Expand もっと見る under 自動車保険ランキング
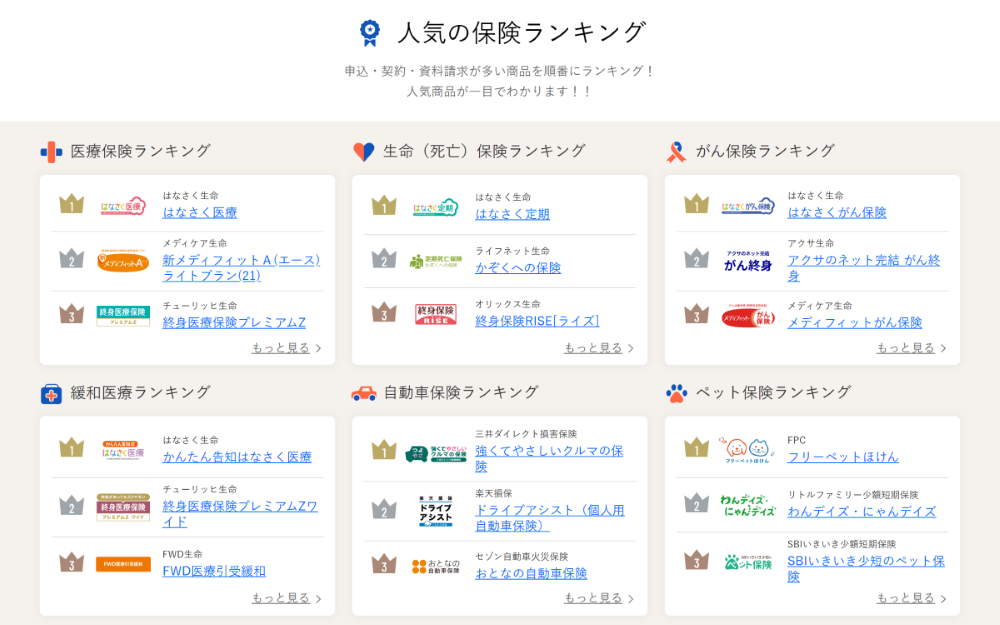Screen dimensions: 1000x625 [598, 598]
